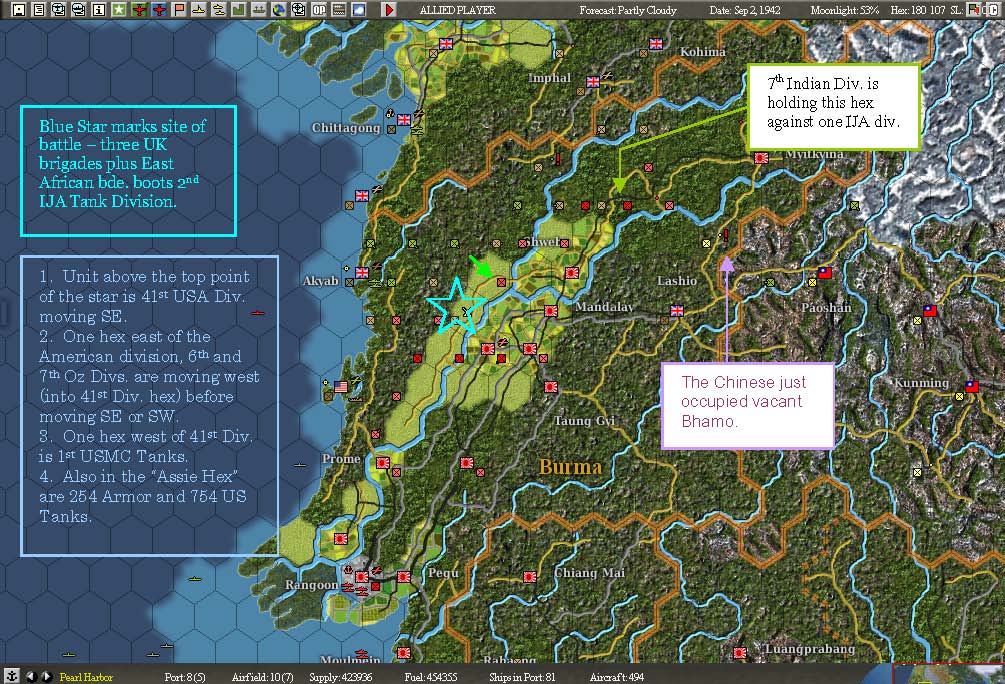Click the save game disk icon
1005x684 pixels.
coord(19,10)
